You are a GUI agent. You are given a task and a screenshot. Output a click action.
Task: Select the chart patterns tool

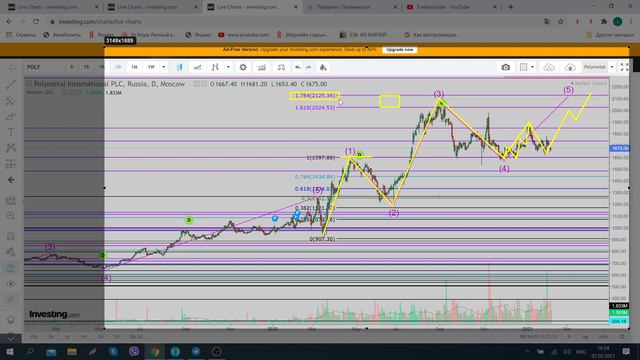tap(11, 148)
